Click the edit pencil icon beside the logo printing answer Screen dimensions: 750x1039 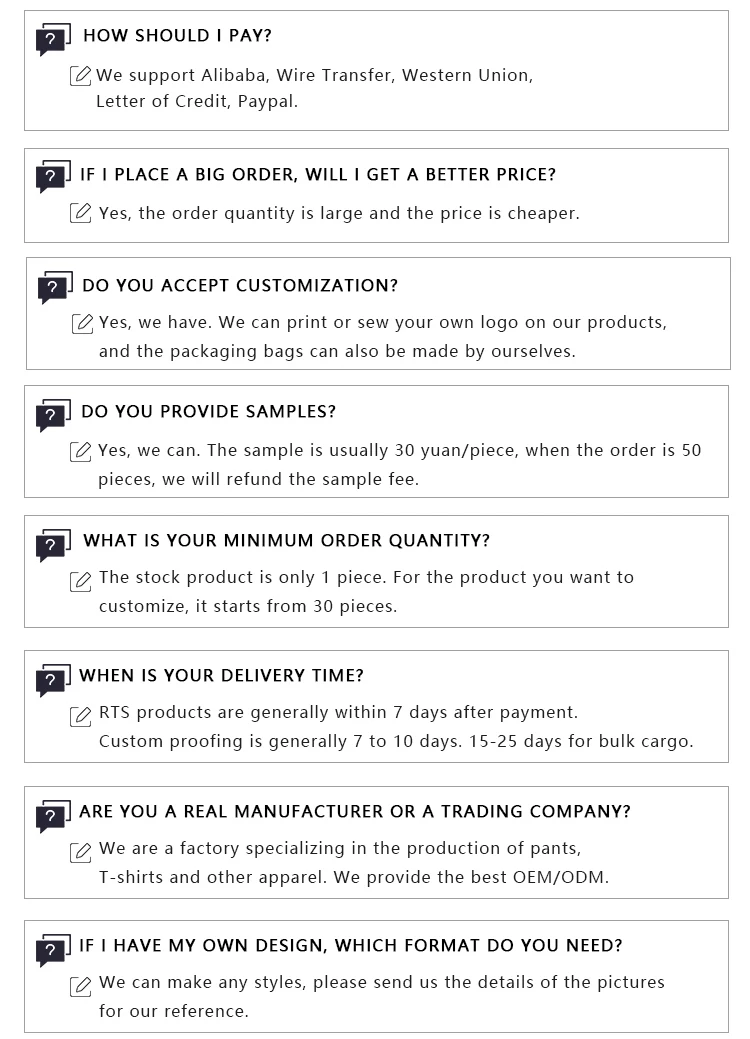tap(83, 324)
